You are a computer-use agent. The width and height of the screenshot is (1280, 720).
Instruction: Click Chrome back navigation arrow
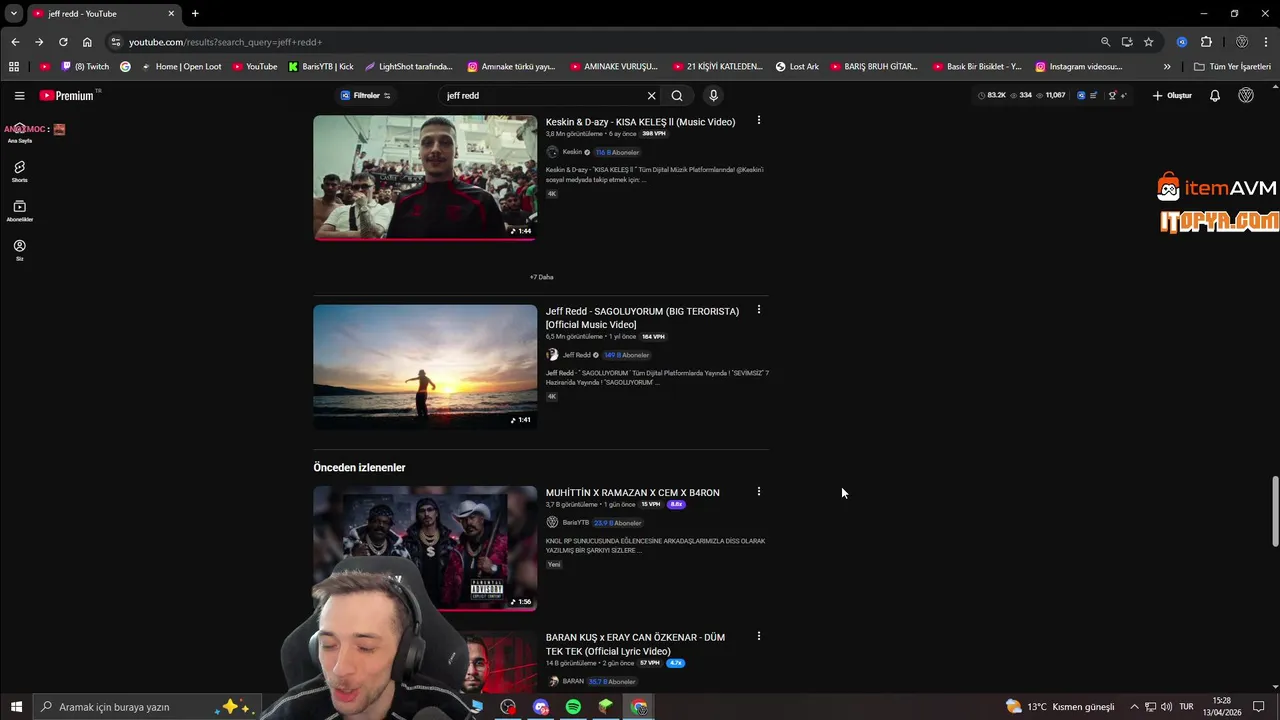[x=15, y=42]
